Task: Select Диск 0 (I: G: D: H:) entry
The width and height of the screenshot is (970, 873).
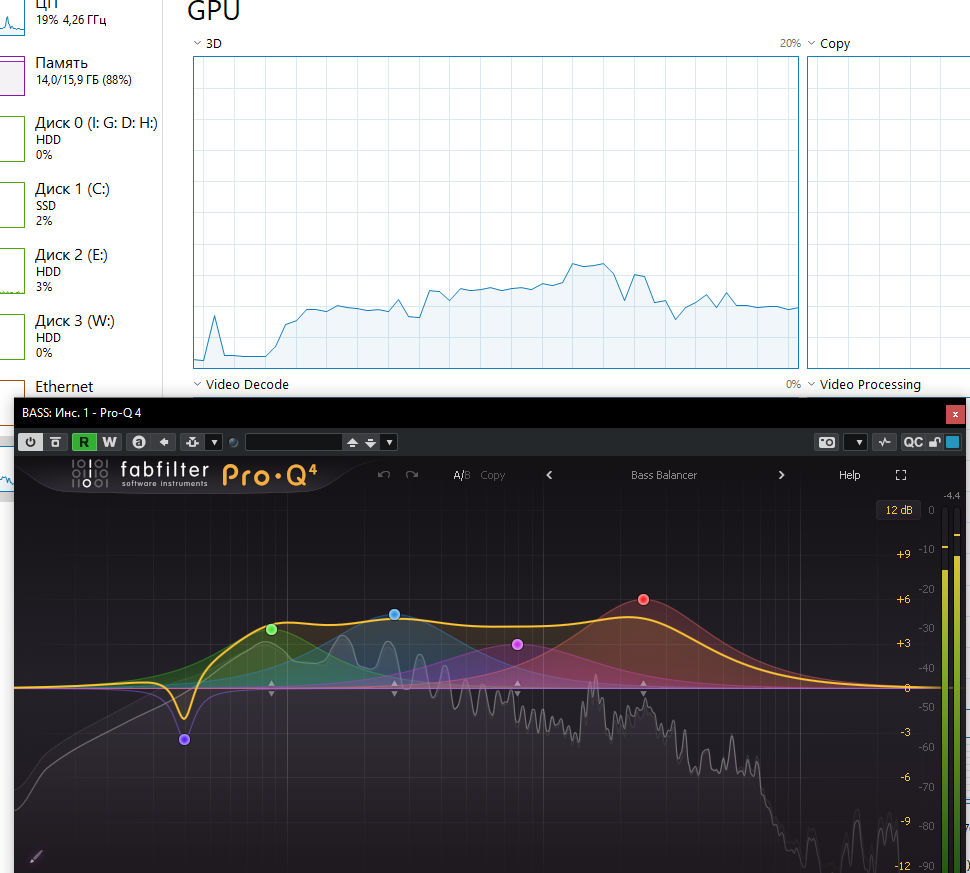Action: point(80,138)
